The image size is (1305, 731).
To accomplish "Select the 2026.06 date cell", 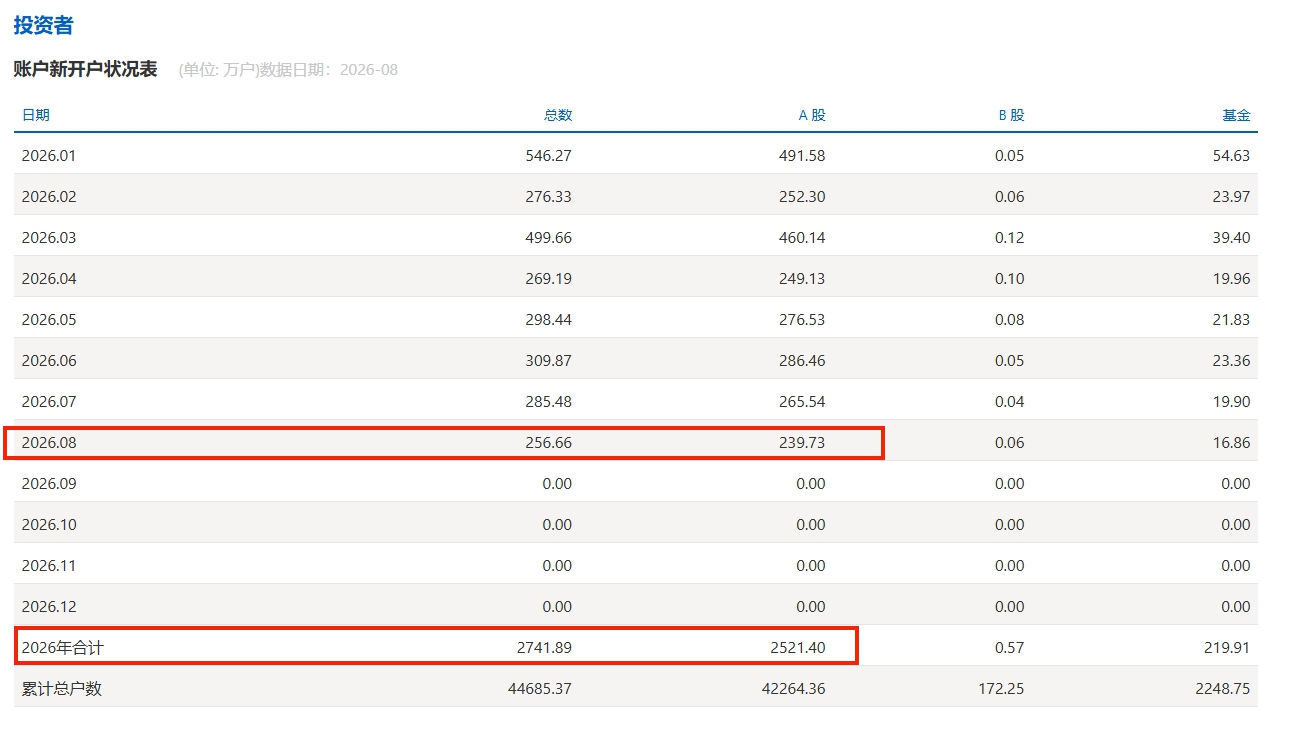I will (49, 361).
